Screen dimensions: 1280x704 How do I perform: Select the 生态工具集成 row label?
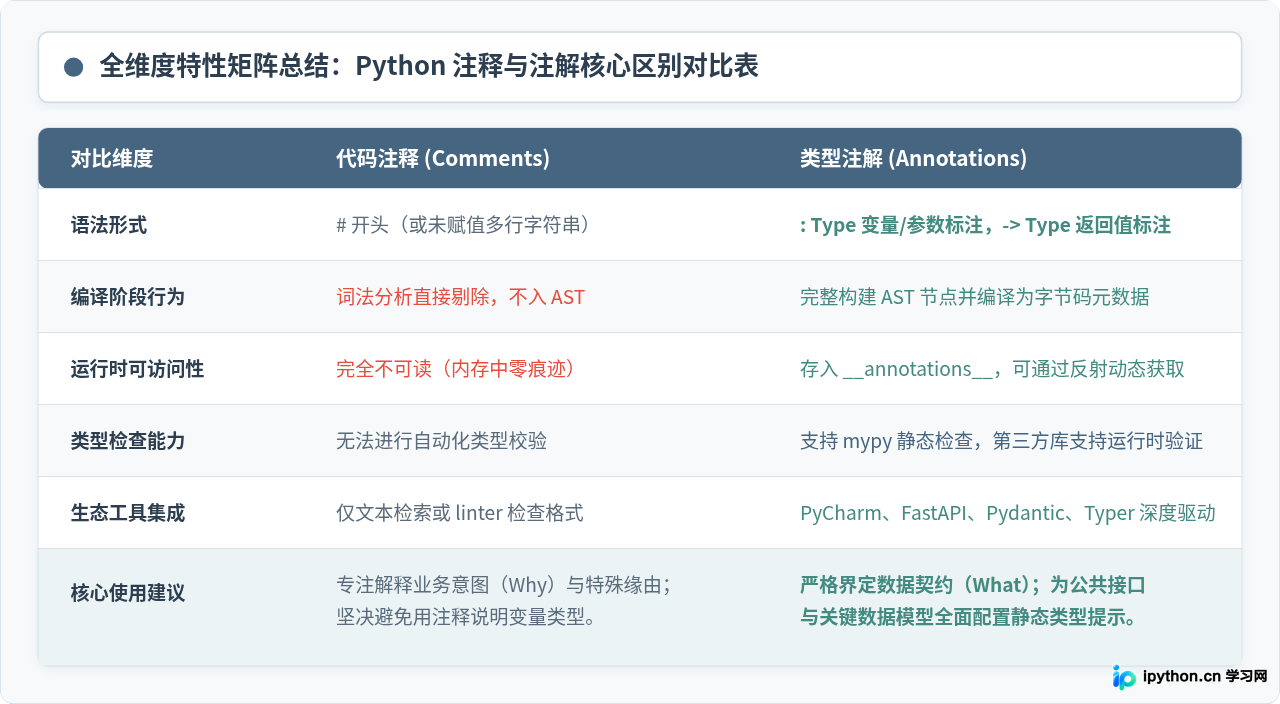(x=128, y=513)
